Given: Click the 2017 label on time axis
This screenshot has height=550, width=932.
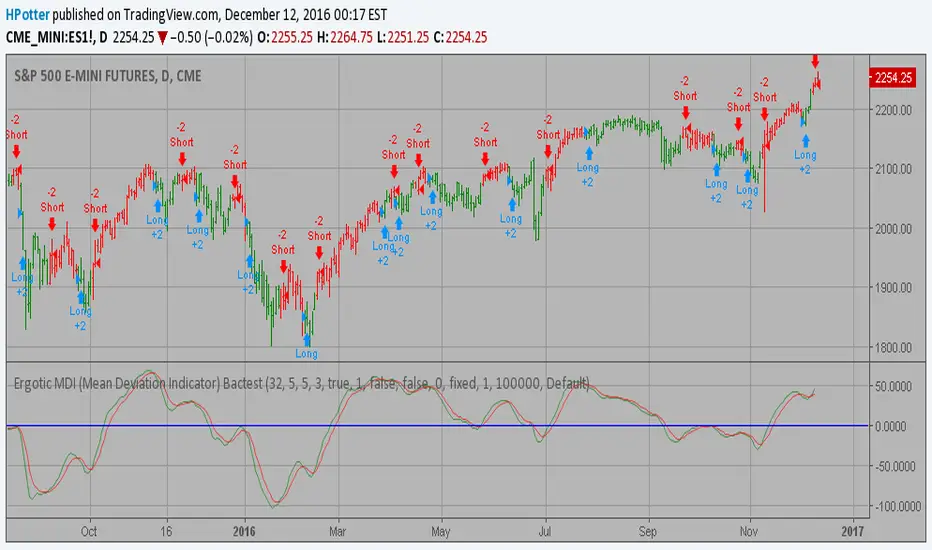Looking at the screenshot, I should tap(853, 531).
